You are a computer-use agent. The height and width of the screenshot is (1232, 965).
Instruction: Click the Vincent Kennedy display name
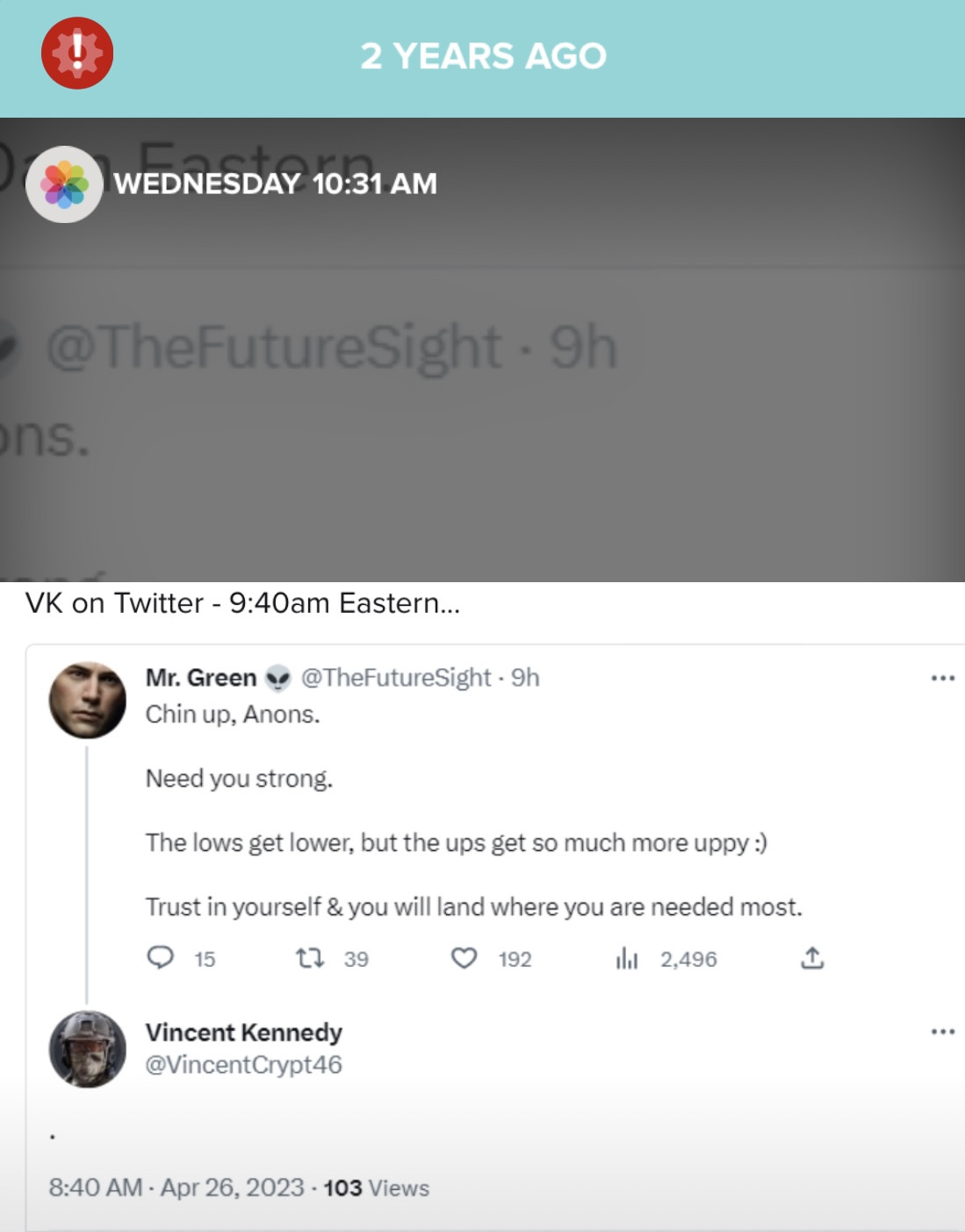(243, 1032)
